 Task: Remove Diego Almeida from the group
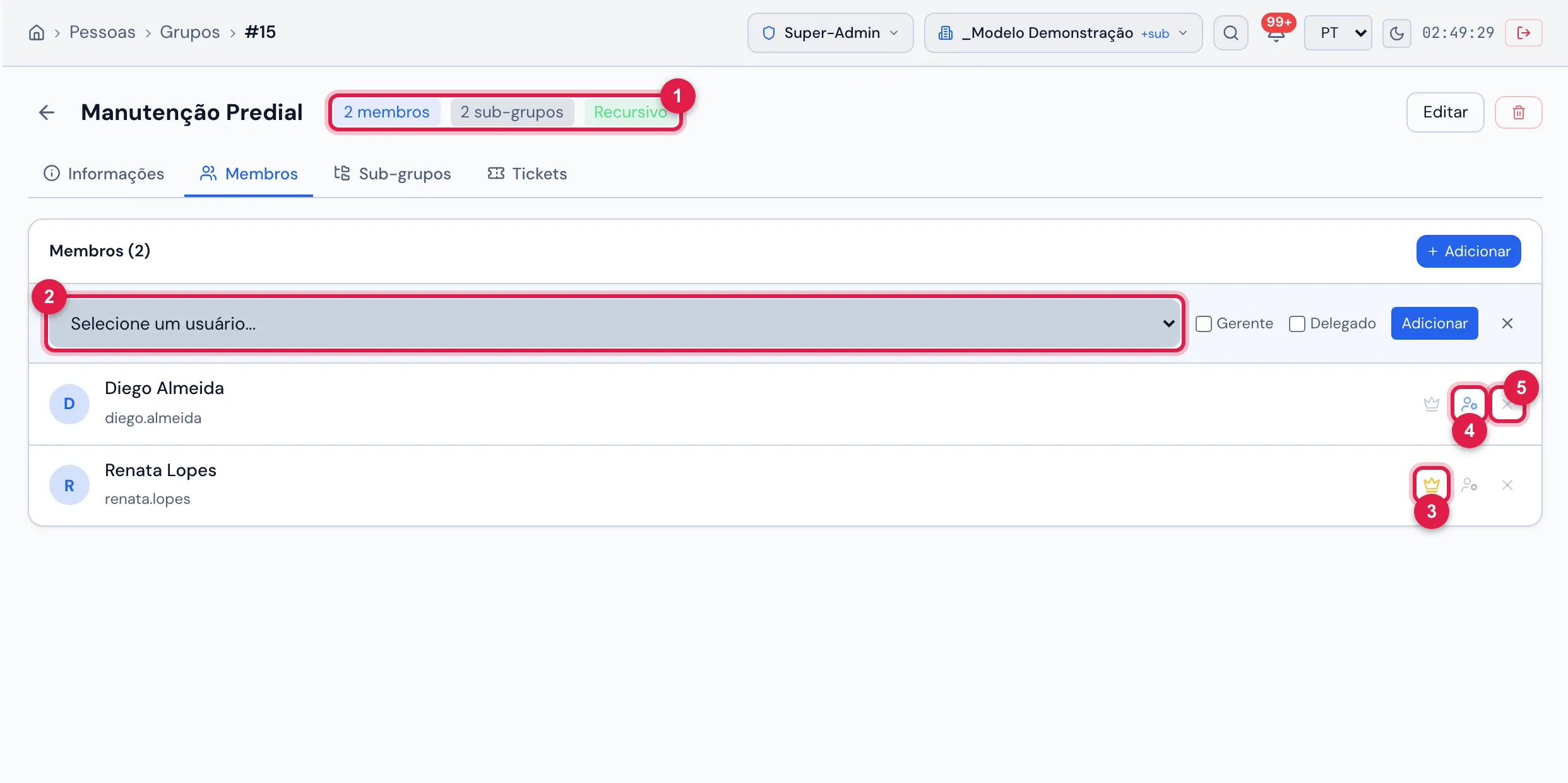[1507, 404]
